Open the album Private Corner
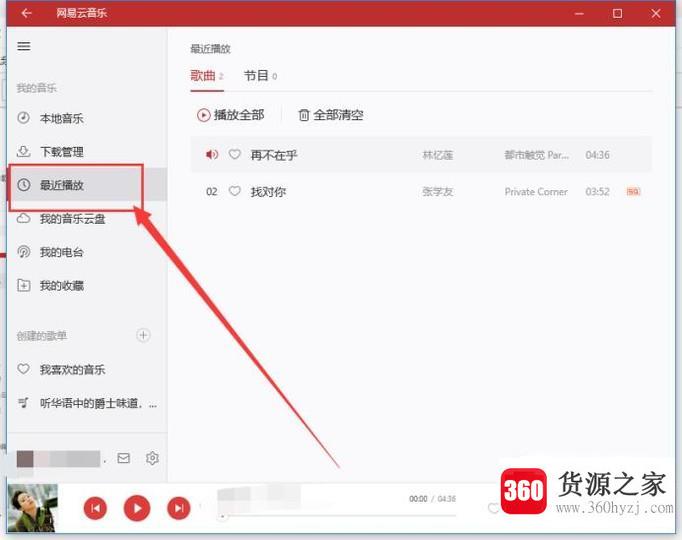Image resolution: width=682 pixels, height=540 pixels. [x=536, y=192]
